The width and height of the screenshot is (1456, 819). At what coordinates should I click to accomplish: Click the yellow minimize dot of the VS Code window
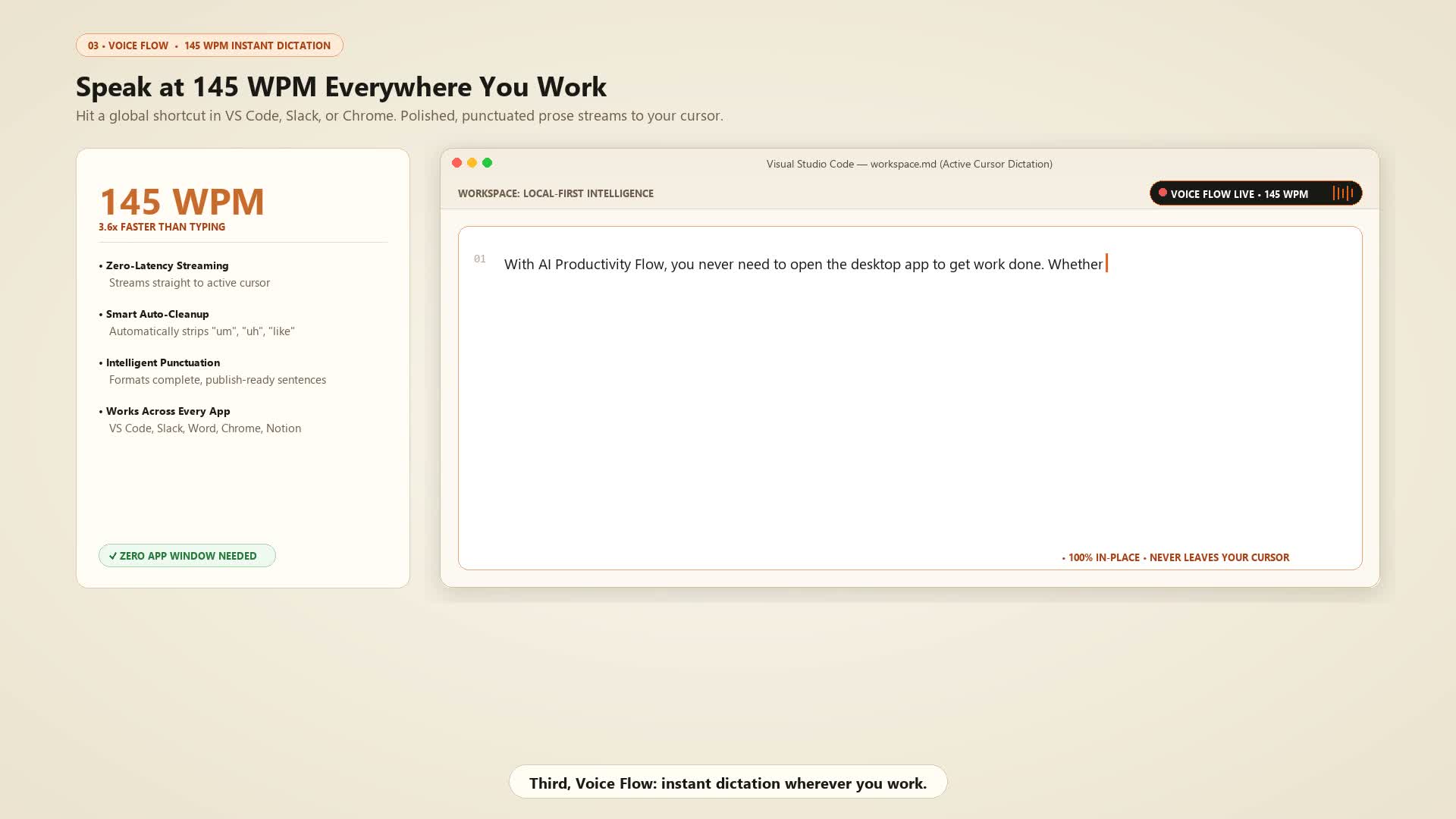click(x=472, y=163)
